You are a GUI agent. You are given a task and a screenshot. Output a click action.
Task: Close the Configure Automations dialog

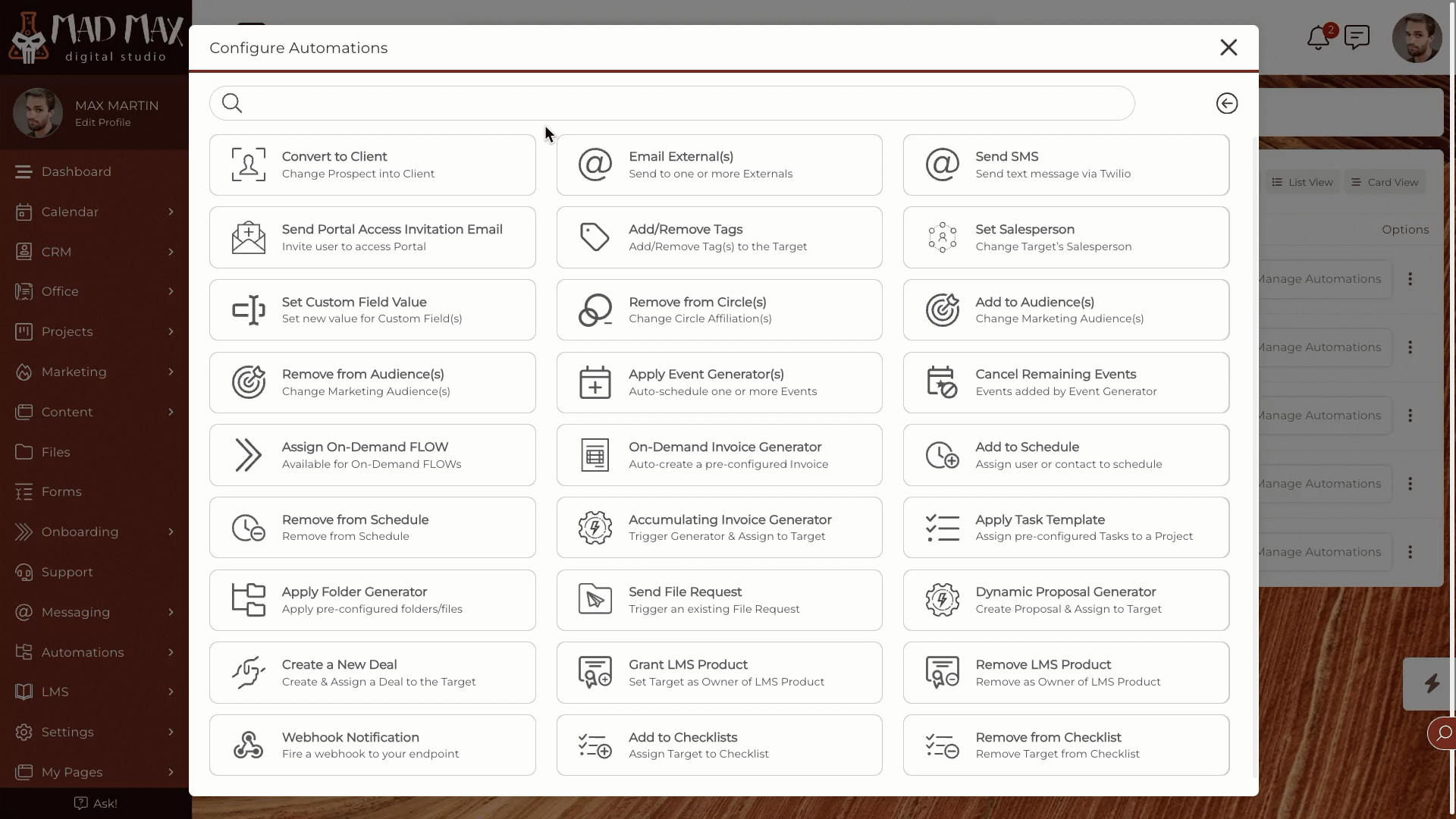pyautogui.click(x=1229, y=47)
